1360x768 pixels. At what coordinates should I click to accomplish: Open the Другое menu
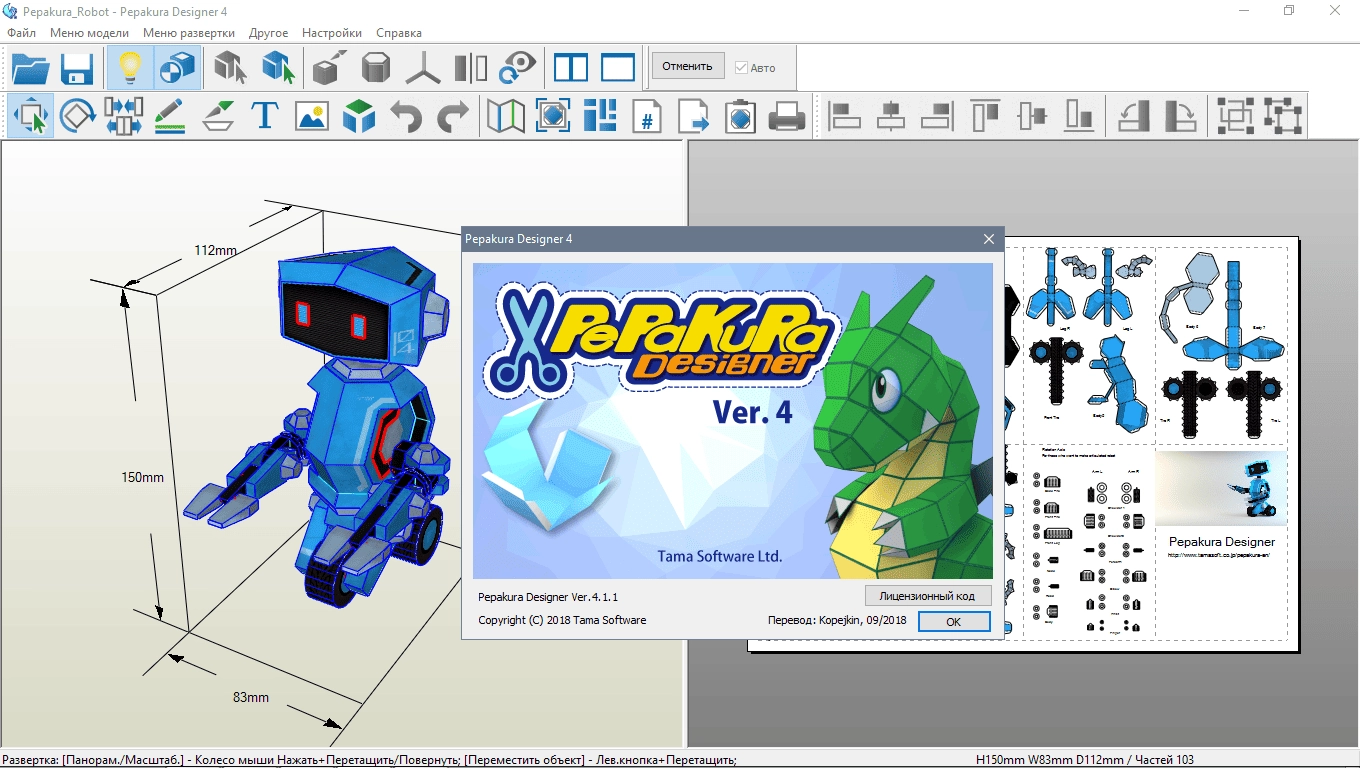click(269, 33)
